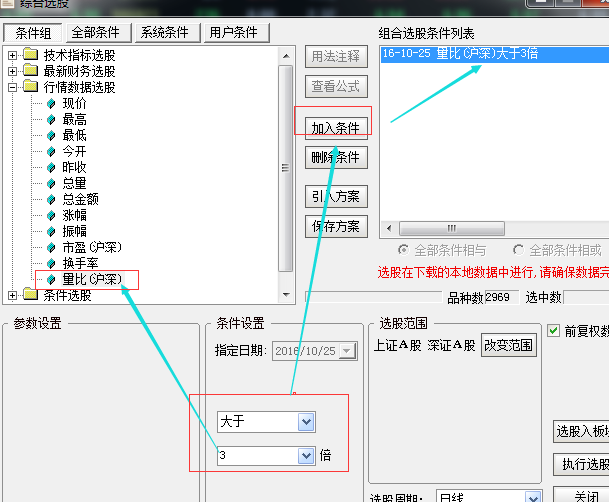Click the 关闭 button
This screenshot has width=609, height=502.
coord(581,495)
